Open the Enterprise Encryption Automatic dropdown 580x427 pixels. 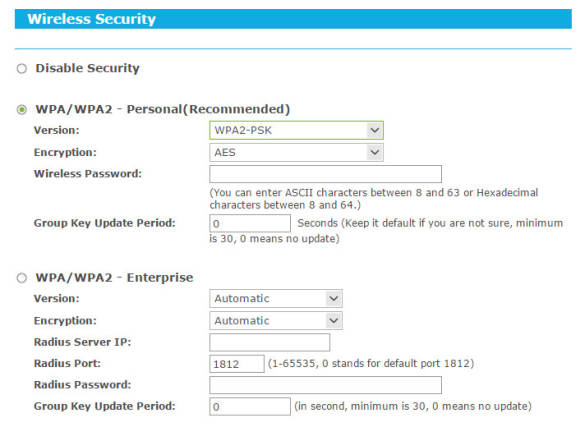point(276,321)
